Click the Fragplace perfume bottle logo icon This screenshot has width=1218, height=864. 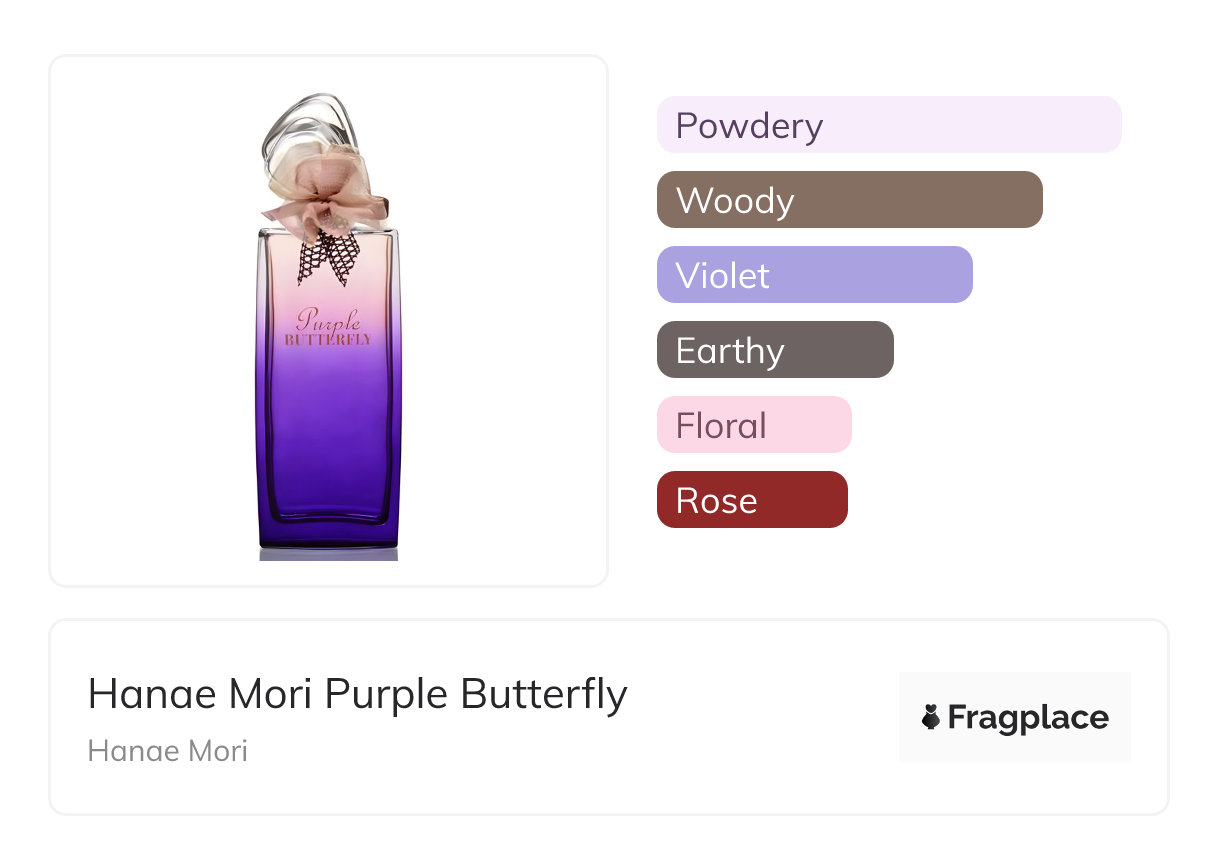click(x=931, y=717)
